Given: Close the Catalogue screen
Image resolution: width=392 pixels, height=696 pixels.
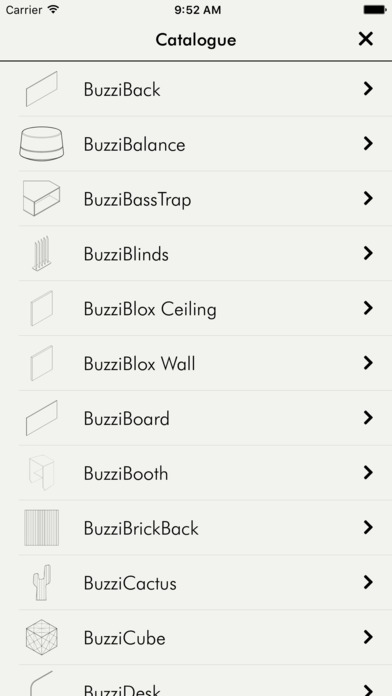Looking at the screenshot, I should click(365, 39).
